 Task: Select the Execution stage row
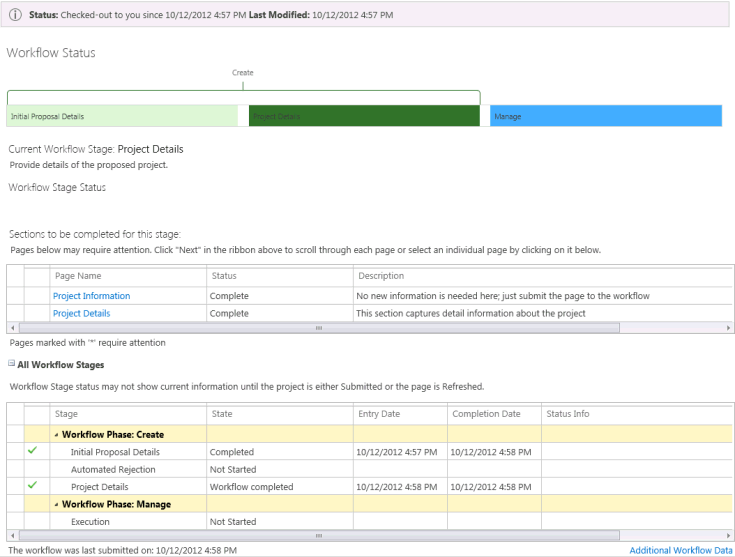(369, 521)
